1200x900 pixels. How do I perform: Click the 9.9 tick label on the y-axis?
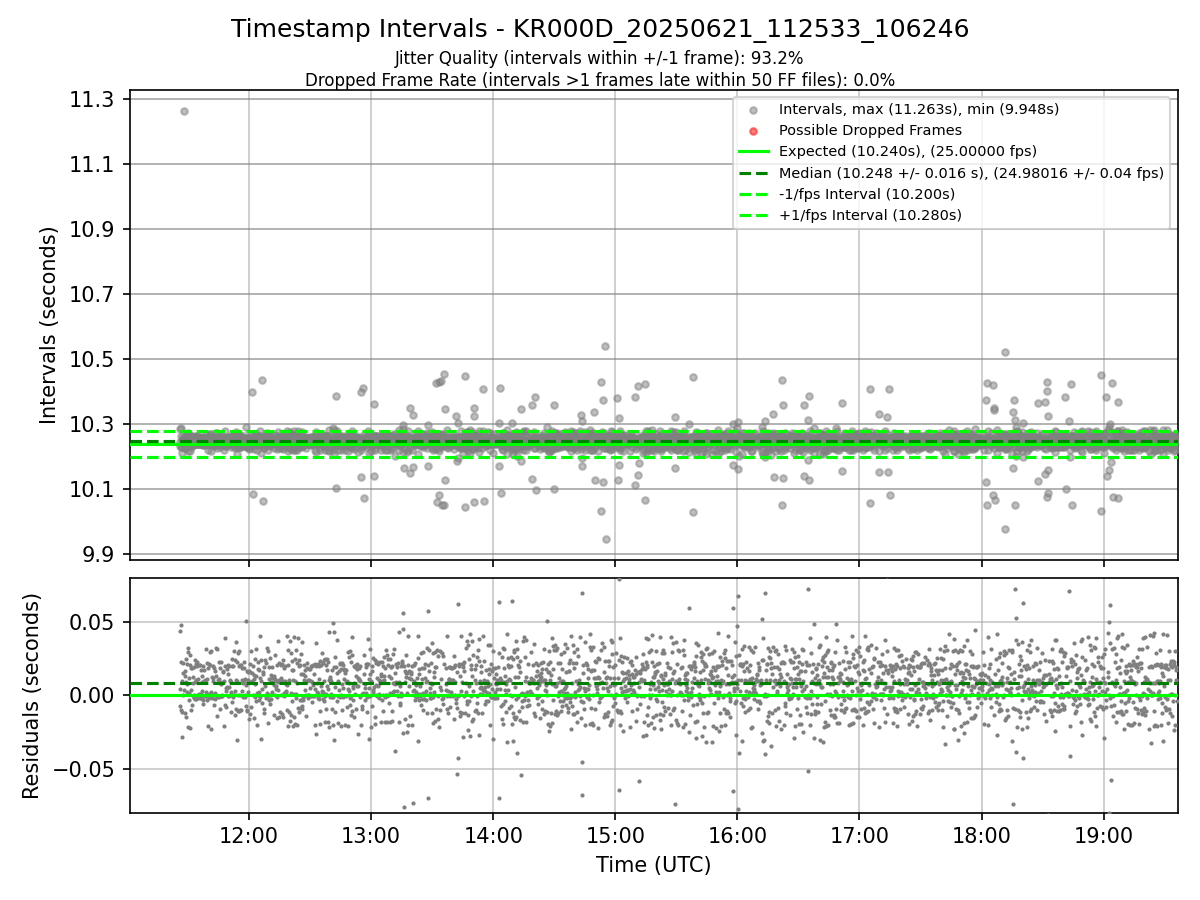[99, 554]
